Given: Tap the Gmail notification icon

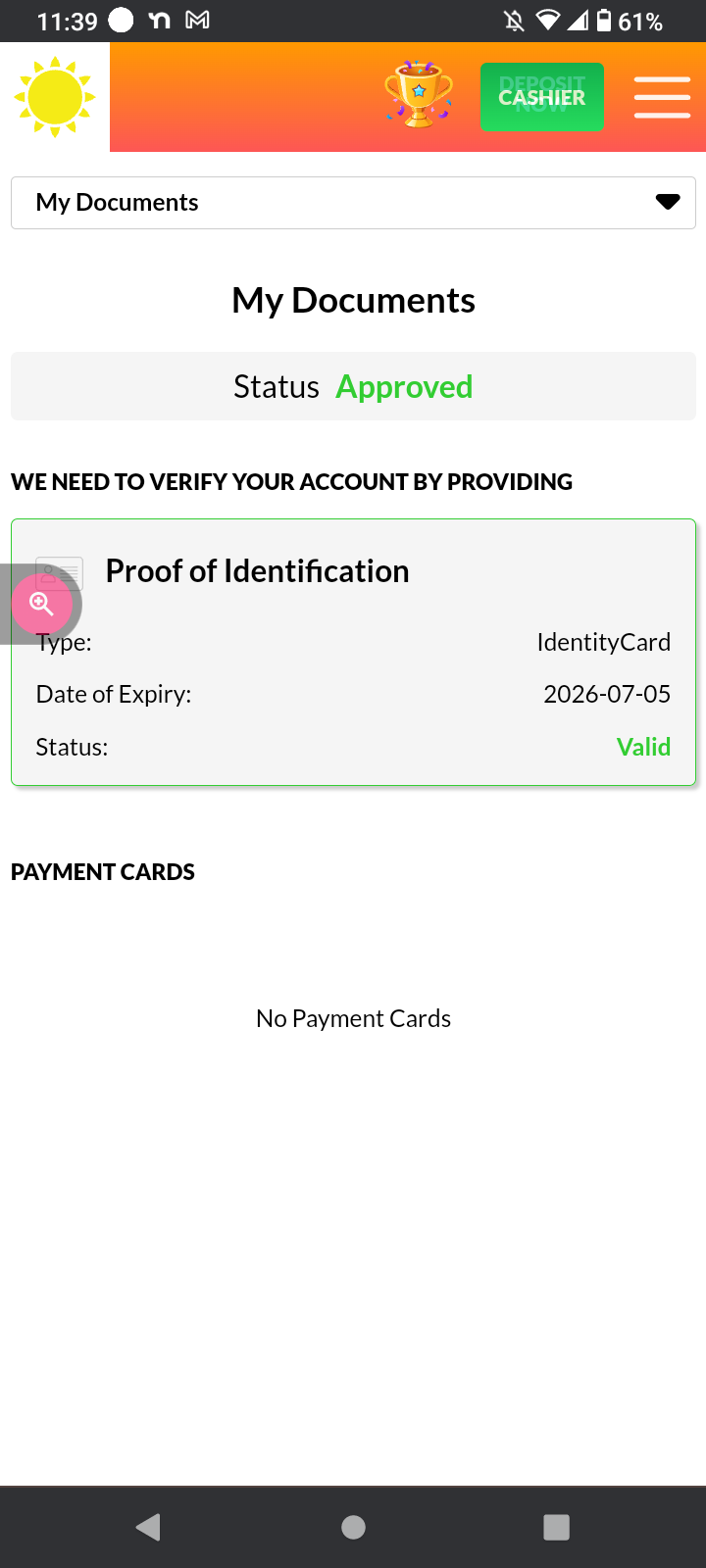Looking at the screenshot, I should [197, 21].
